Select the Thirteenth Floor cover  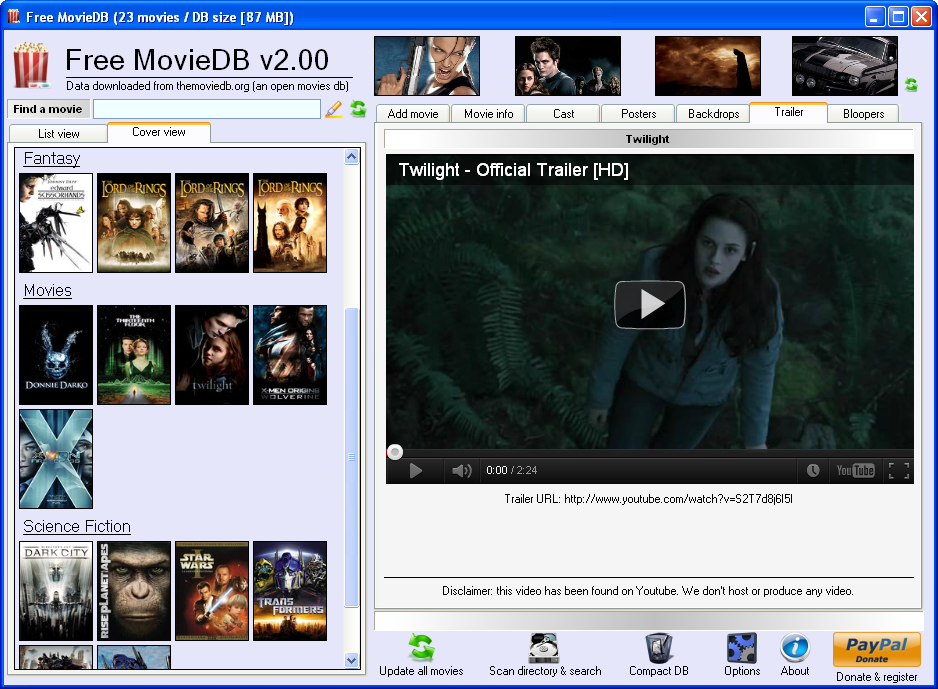click(134, 355)
